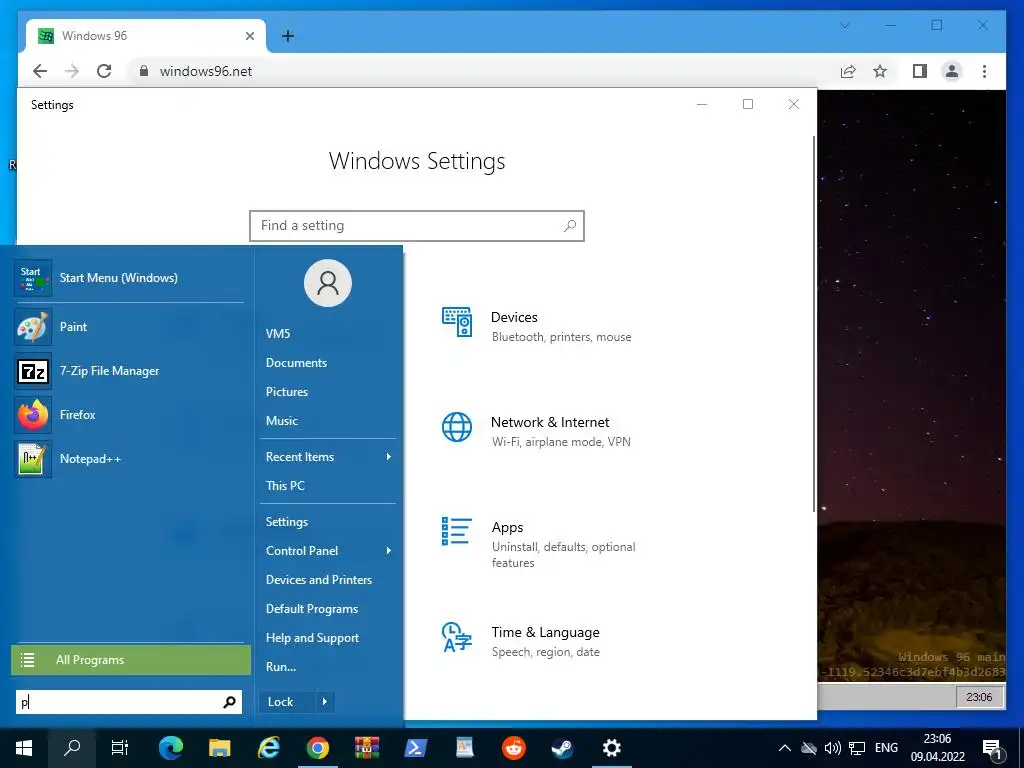Viewport: 1024px width, 768px height.
Task: Open Documents from start menu
Action: click(296, 362)
